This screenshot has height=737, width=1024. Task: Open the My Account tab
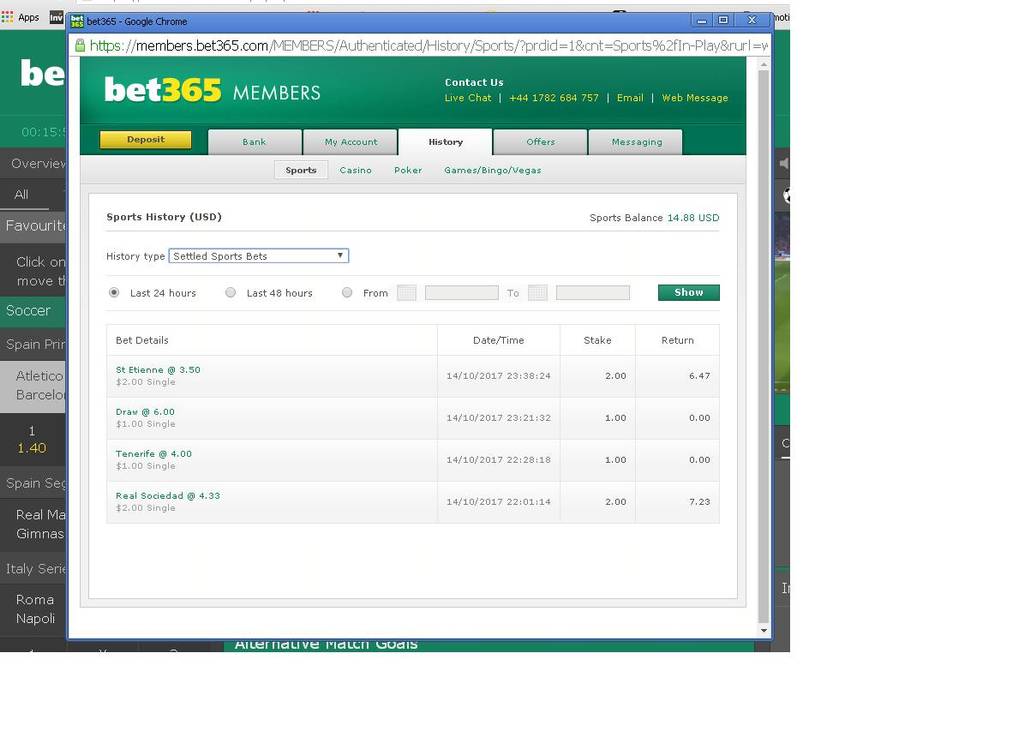pos(351,142)
